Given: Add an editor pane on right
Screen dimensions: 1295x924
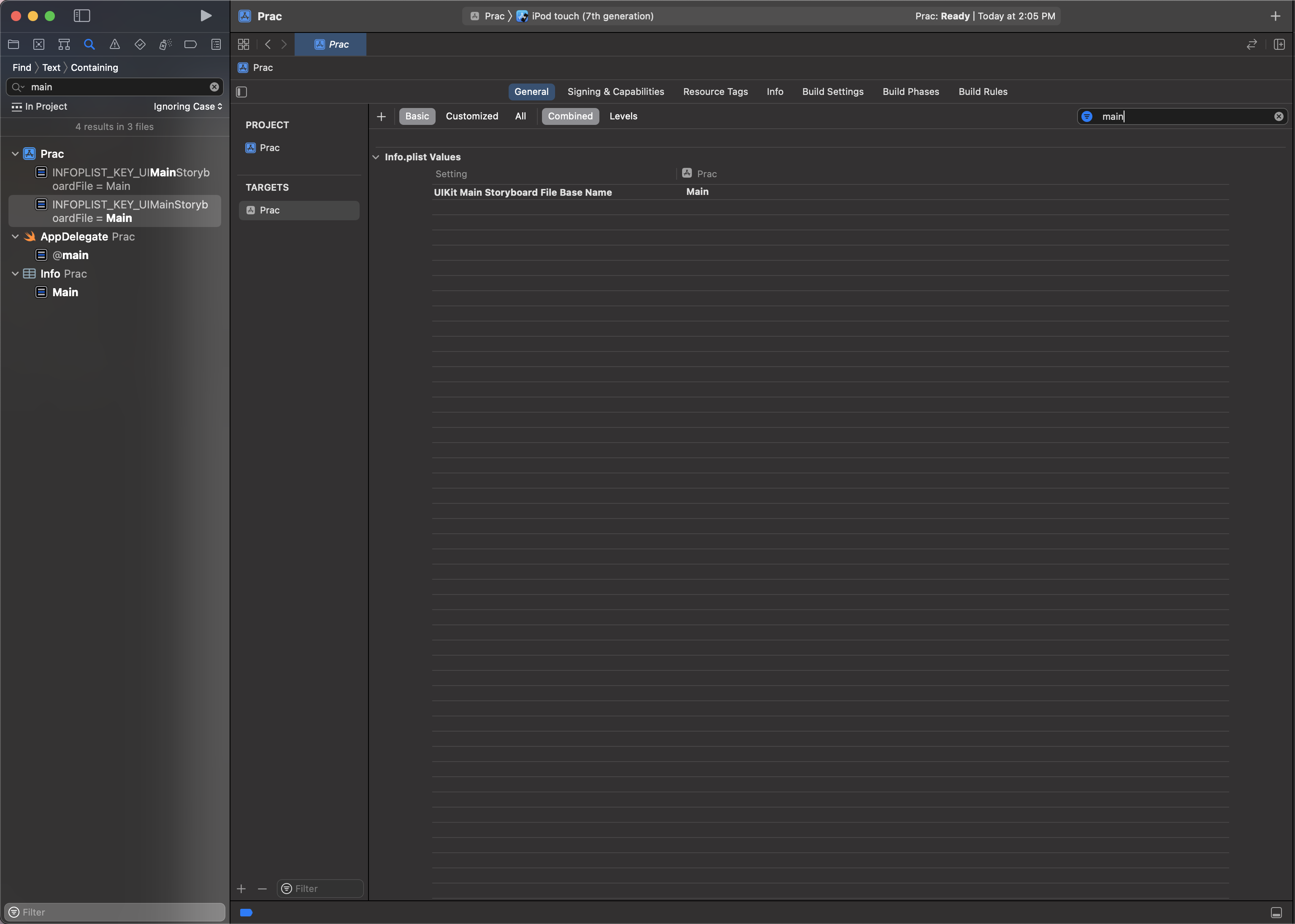Looking at the screenshot, I should pyautogui.click(x=1279, y=44).
